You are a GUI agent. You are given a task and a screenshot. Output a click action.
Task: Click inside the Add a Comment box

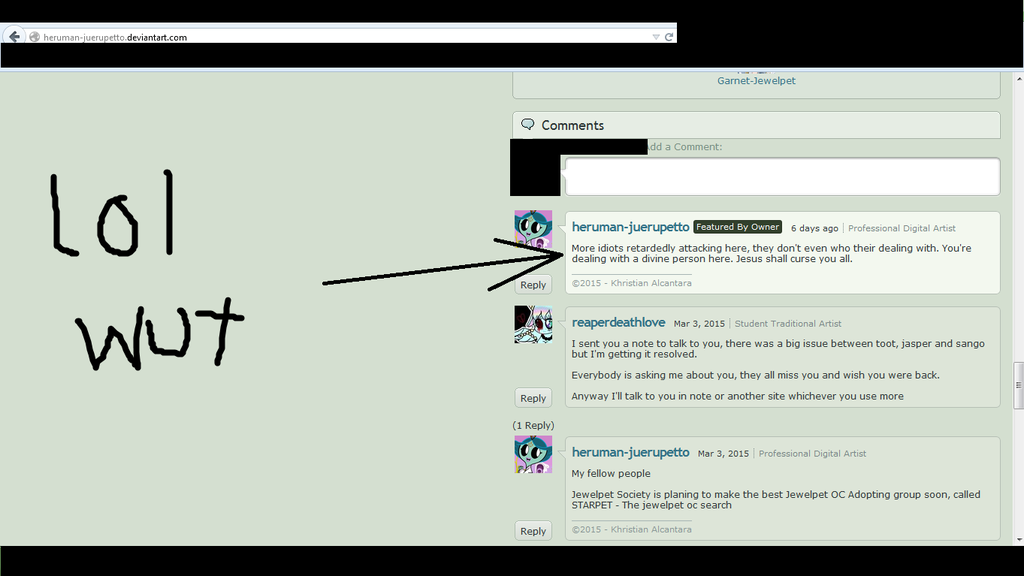(782, 177)
